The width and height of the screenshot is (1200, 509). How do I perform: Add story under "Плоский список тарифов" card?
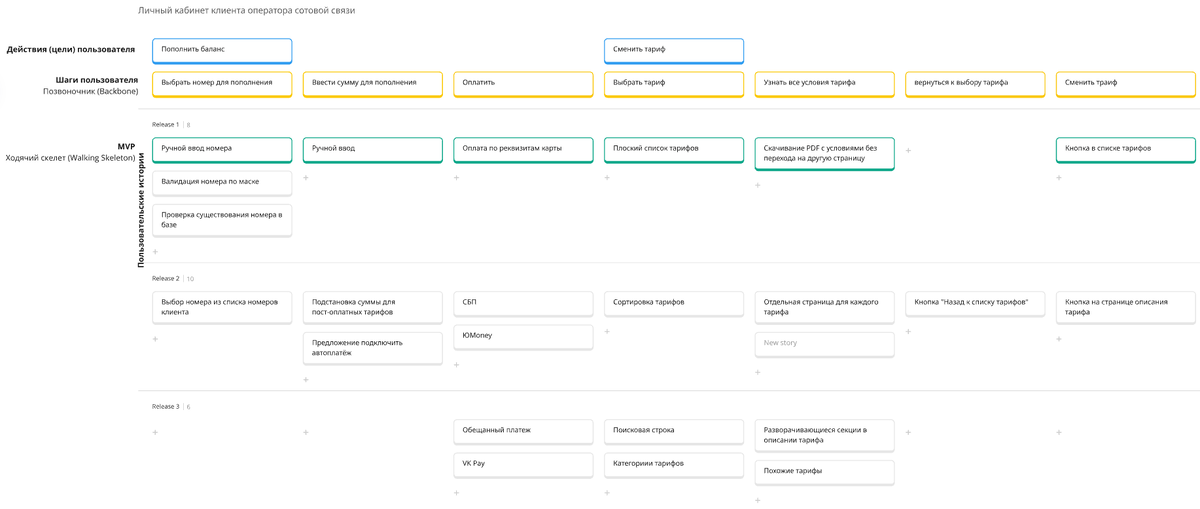click(x=608, y=178)
